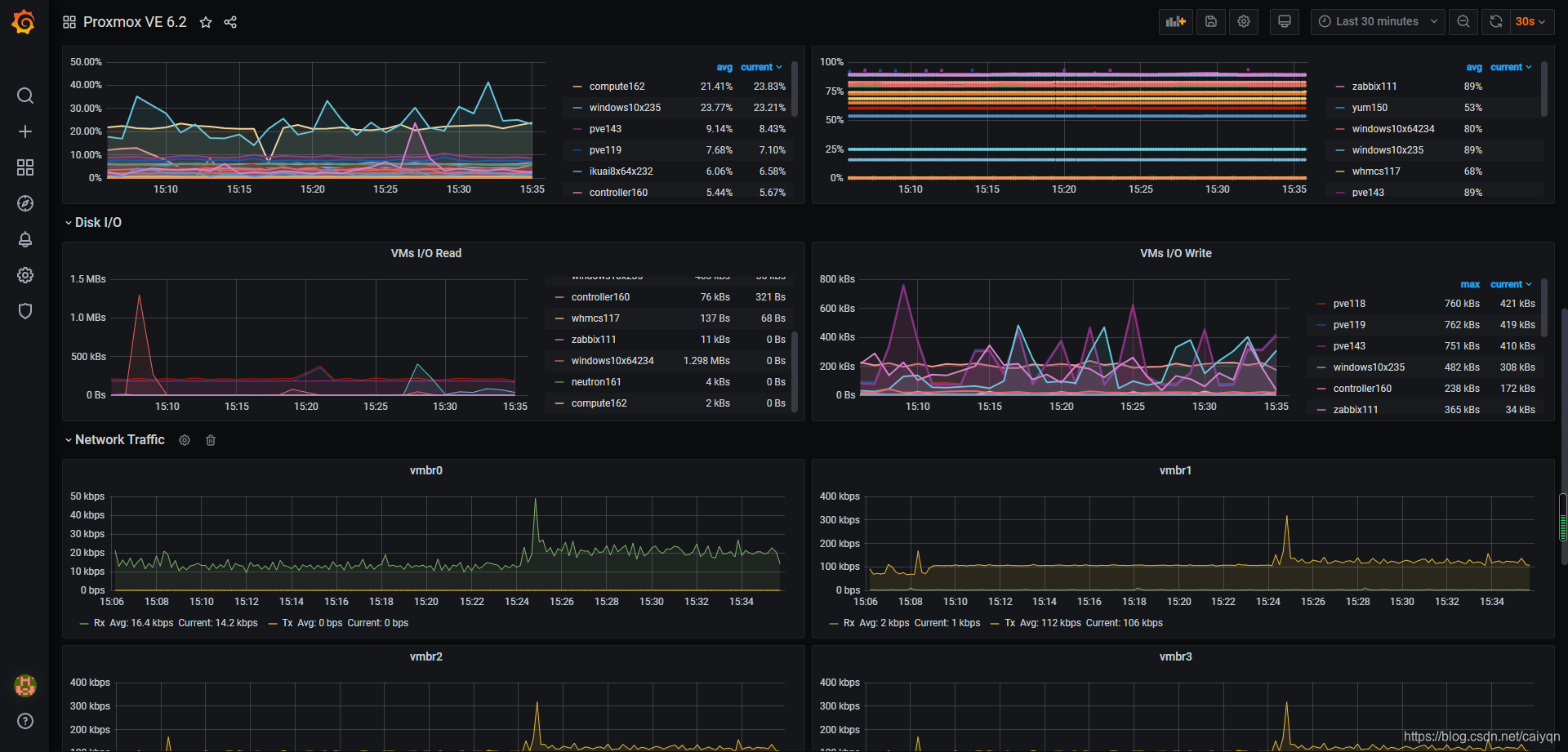Viewport: 1568px width, 752px height.
Task: Enable TV cycle view mode
Action: coord(1284,21)
